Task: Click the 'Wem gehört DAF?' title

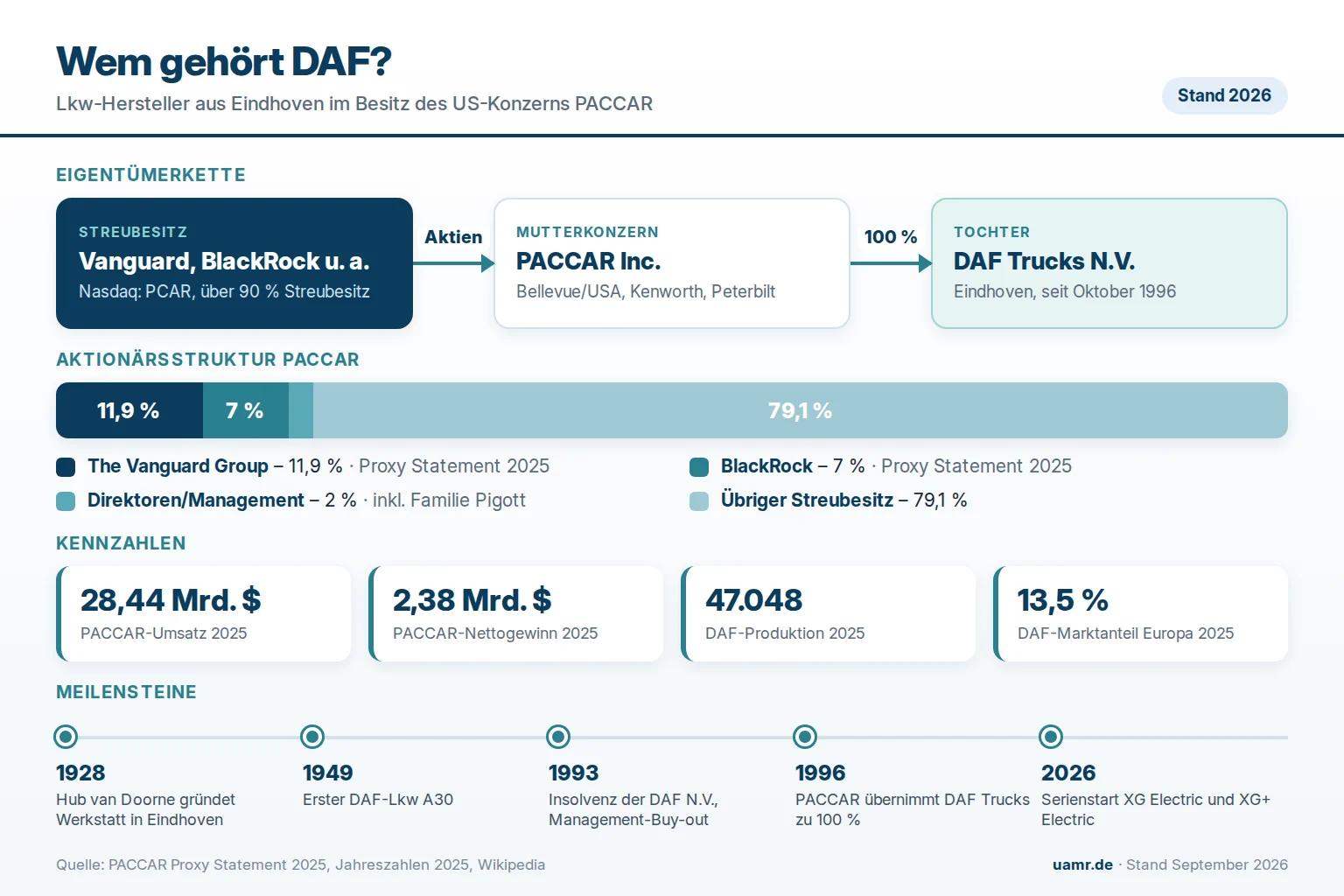Action: 224,62
